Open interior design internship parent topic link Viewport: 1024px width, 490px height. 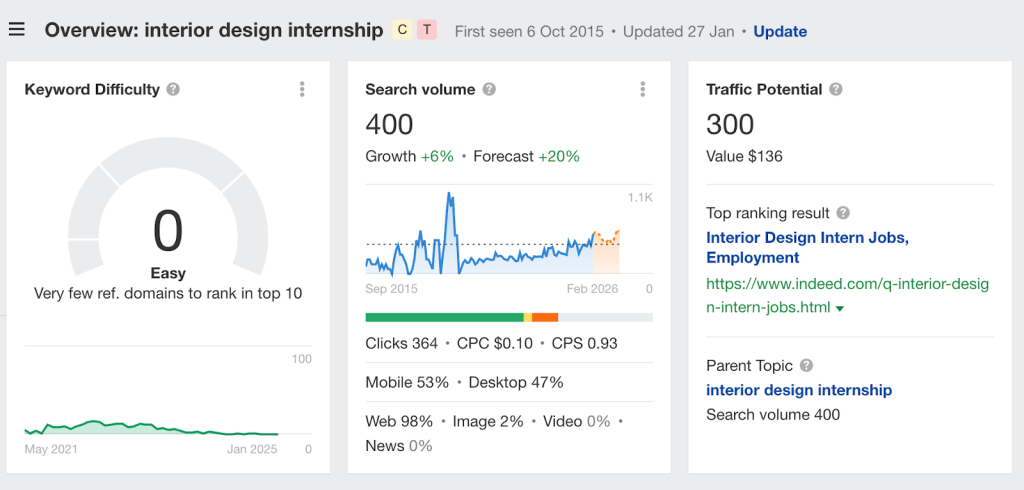click(x=799, y=390)
